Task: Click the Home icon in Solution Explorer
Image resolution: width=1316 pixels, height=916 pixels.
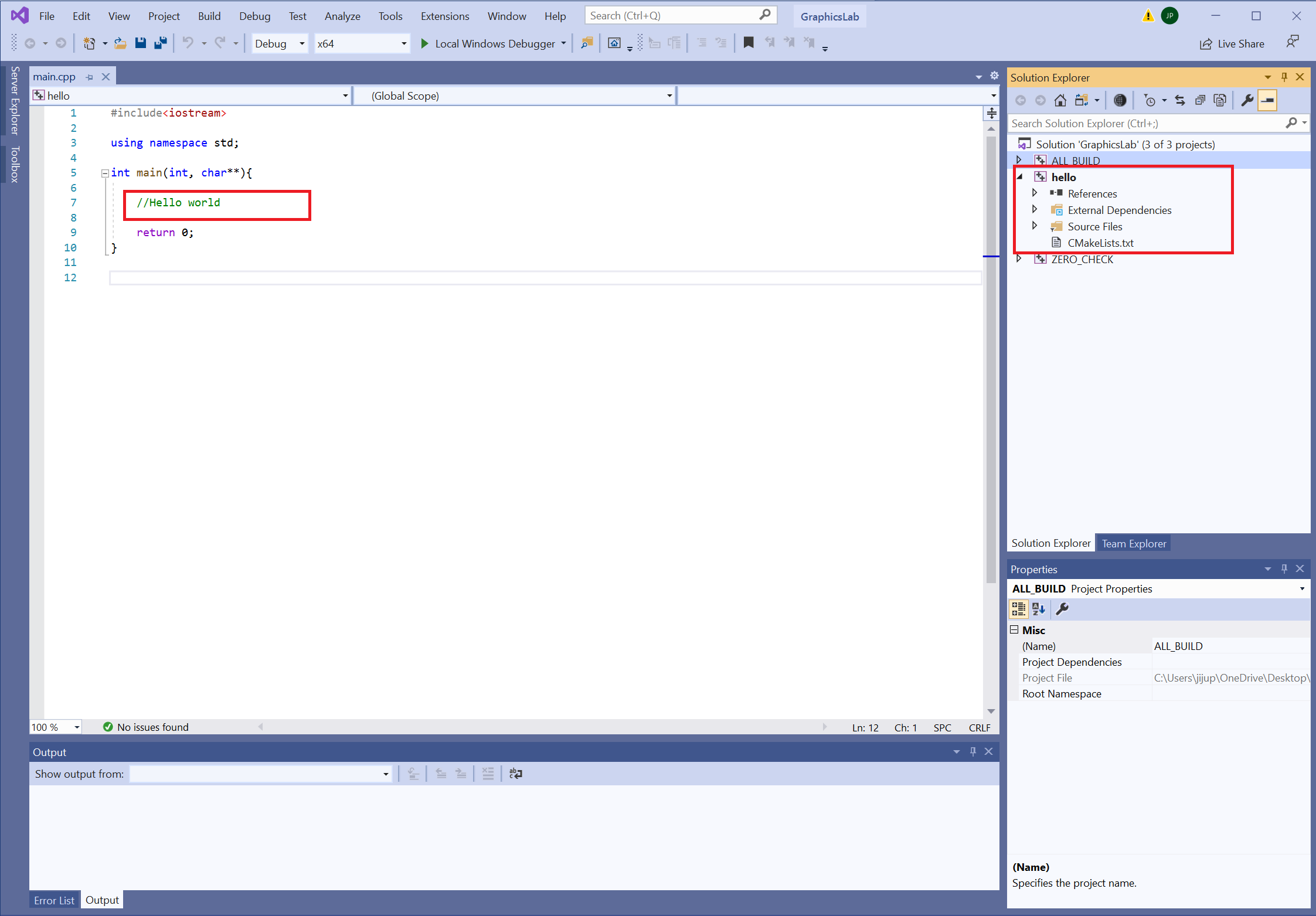Action: pyautogui.click(x=1060, y=100)
